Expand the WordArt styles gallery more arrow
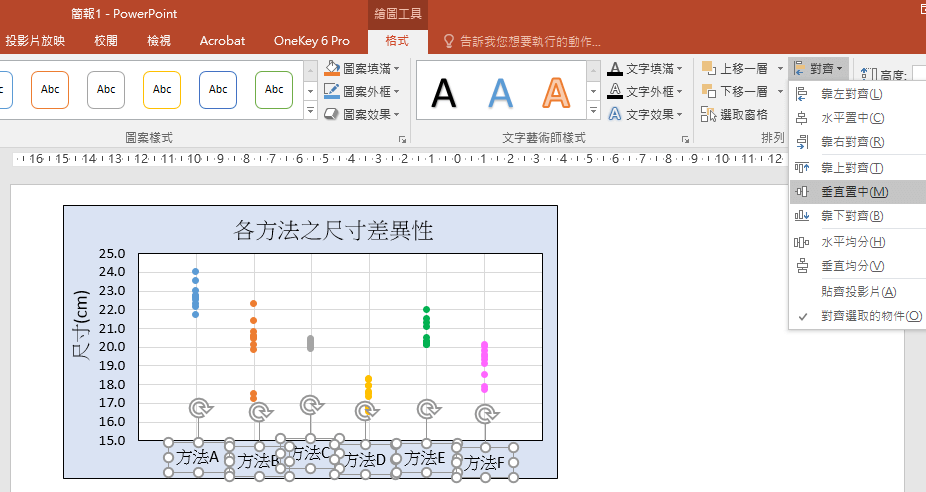Viewport: 926px width, 492px height. pos(591,112)
